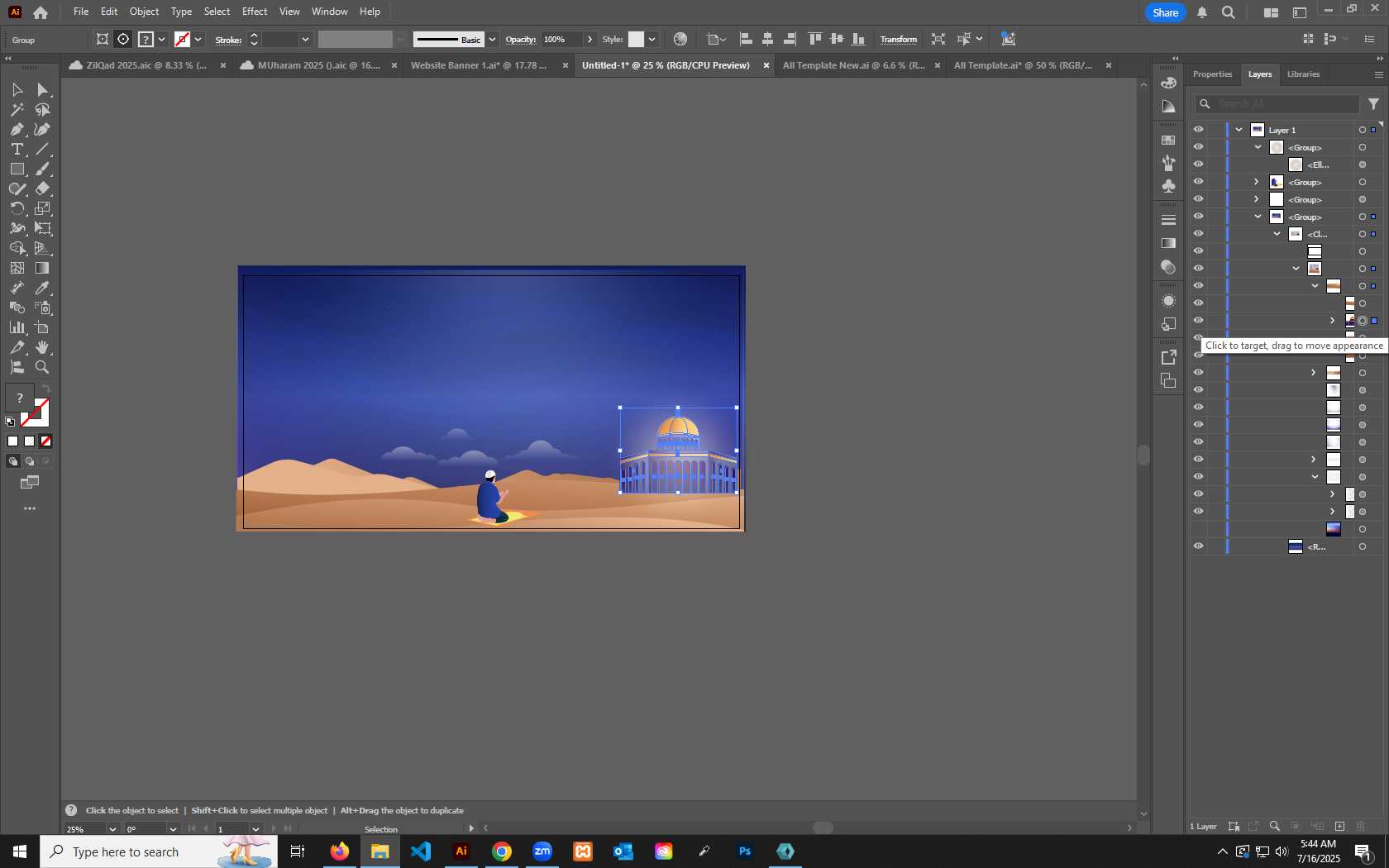Select the Zoom tool

pyautogui.click(x=42, y=367)
